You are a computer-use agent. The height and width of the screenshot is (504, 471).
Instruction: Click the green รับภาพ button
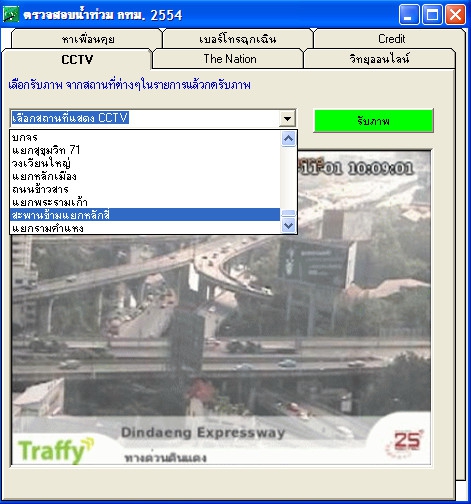[x=373, y=121]
